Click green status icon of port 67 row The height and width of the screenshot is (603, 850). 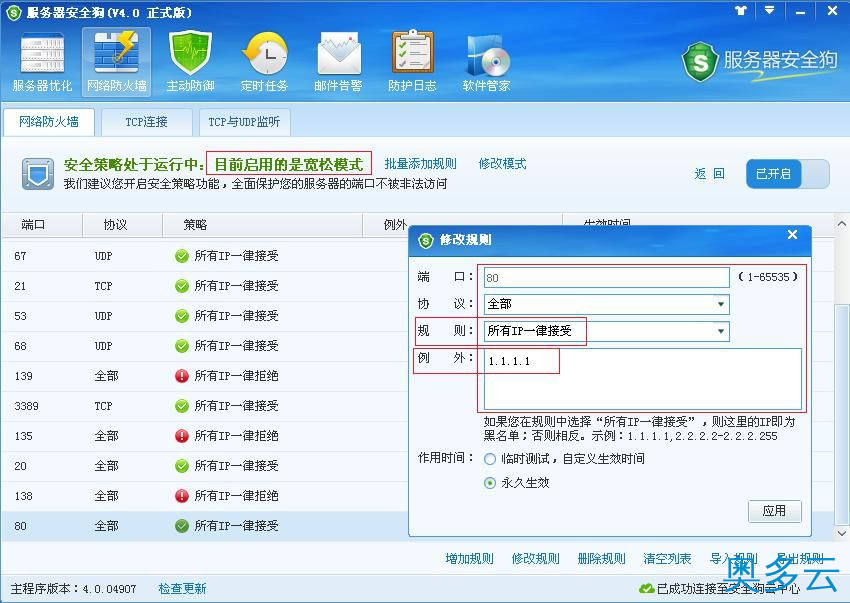click(182, 256)
